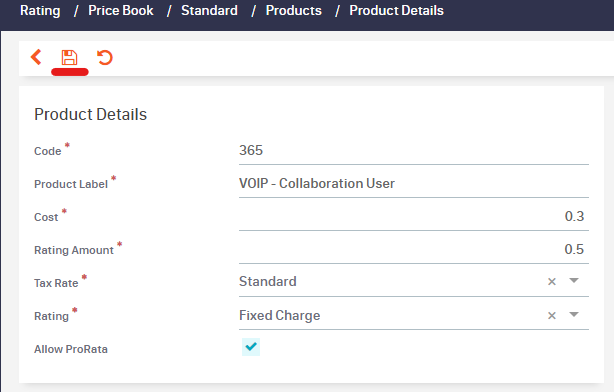Click the Rating Amount label

click(74, 250)
